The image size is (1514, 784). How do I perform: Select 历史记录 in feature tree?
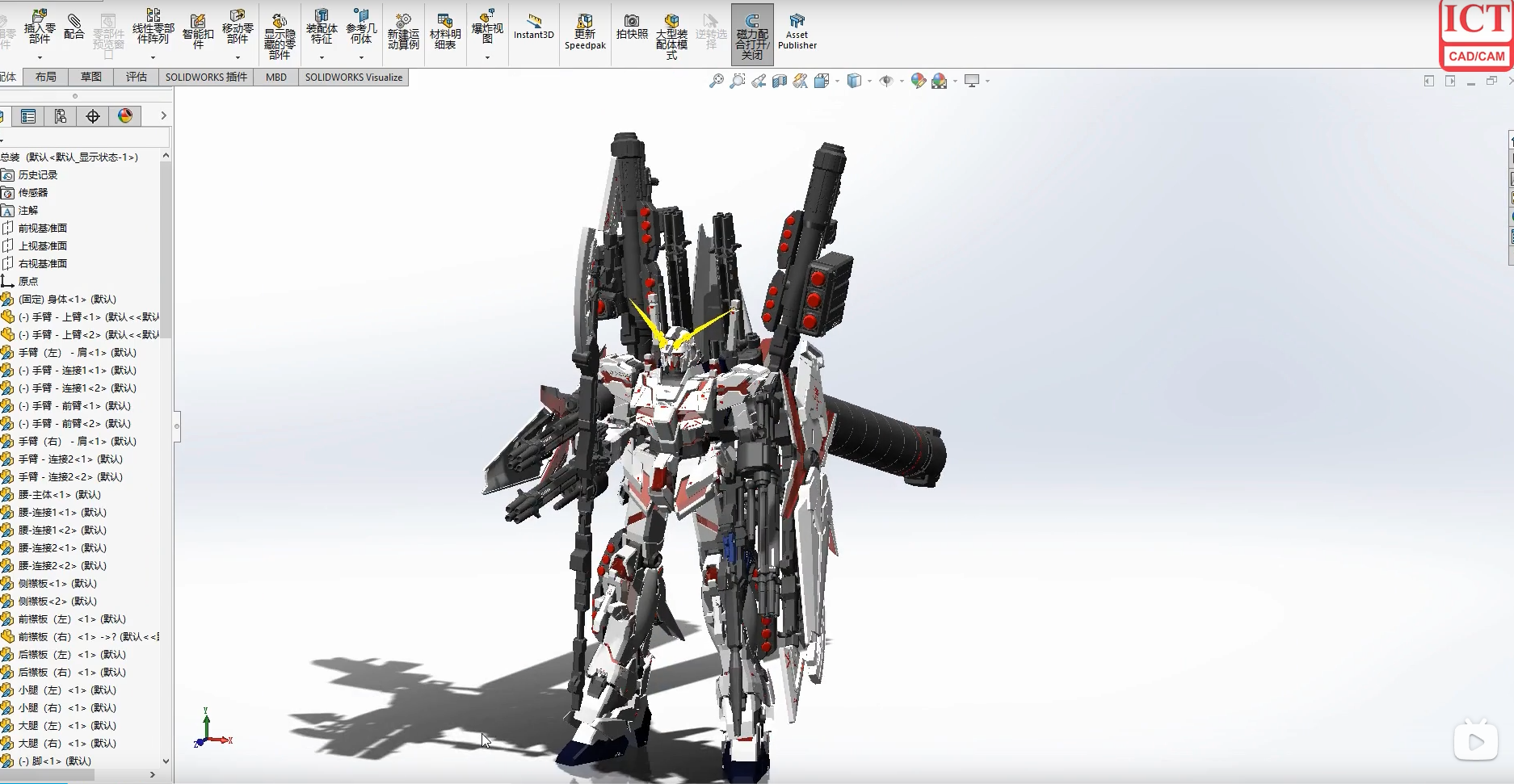[38, 174]
